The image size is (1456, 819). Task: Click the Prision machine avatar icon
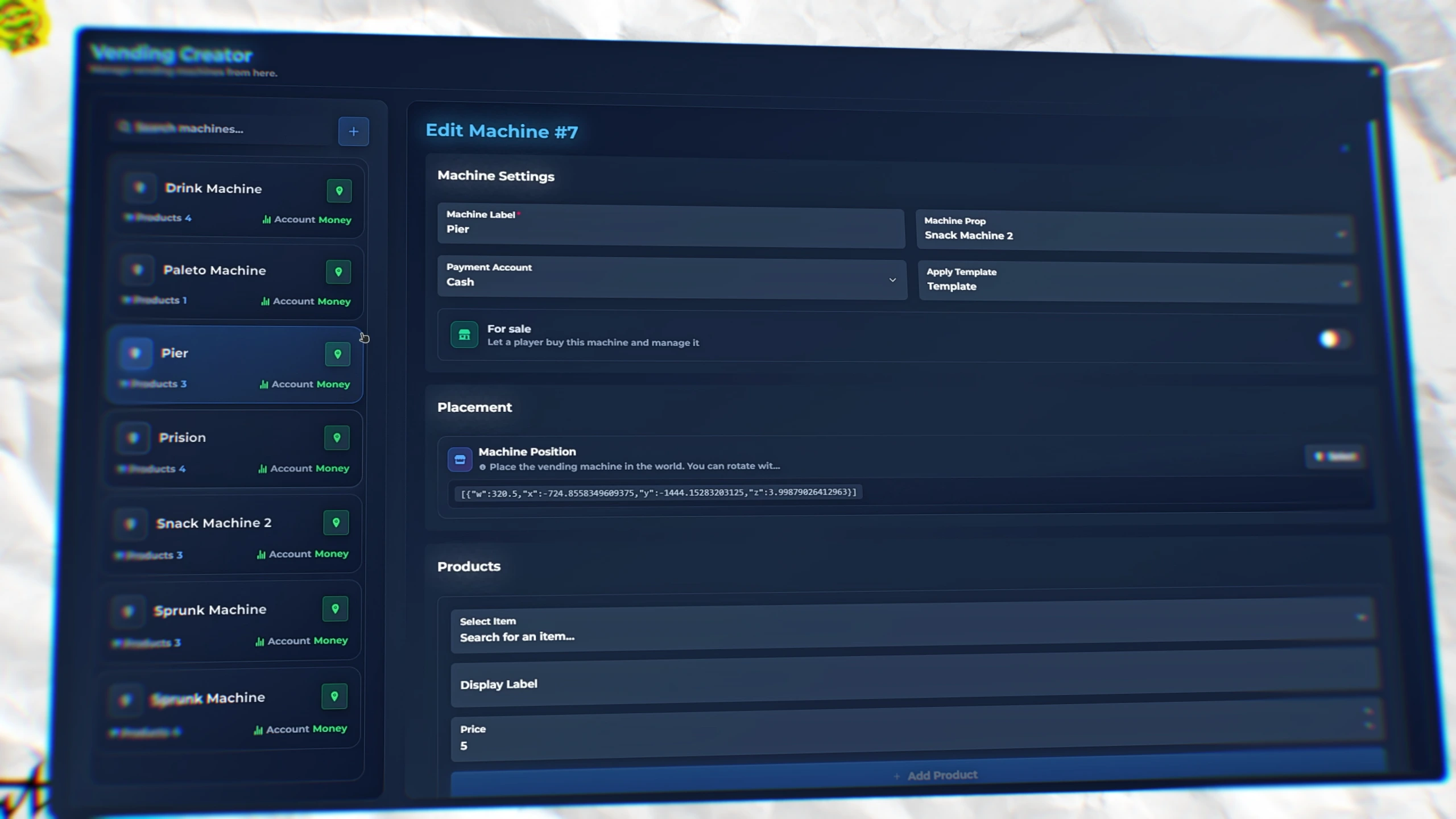(x=133, y=437)
